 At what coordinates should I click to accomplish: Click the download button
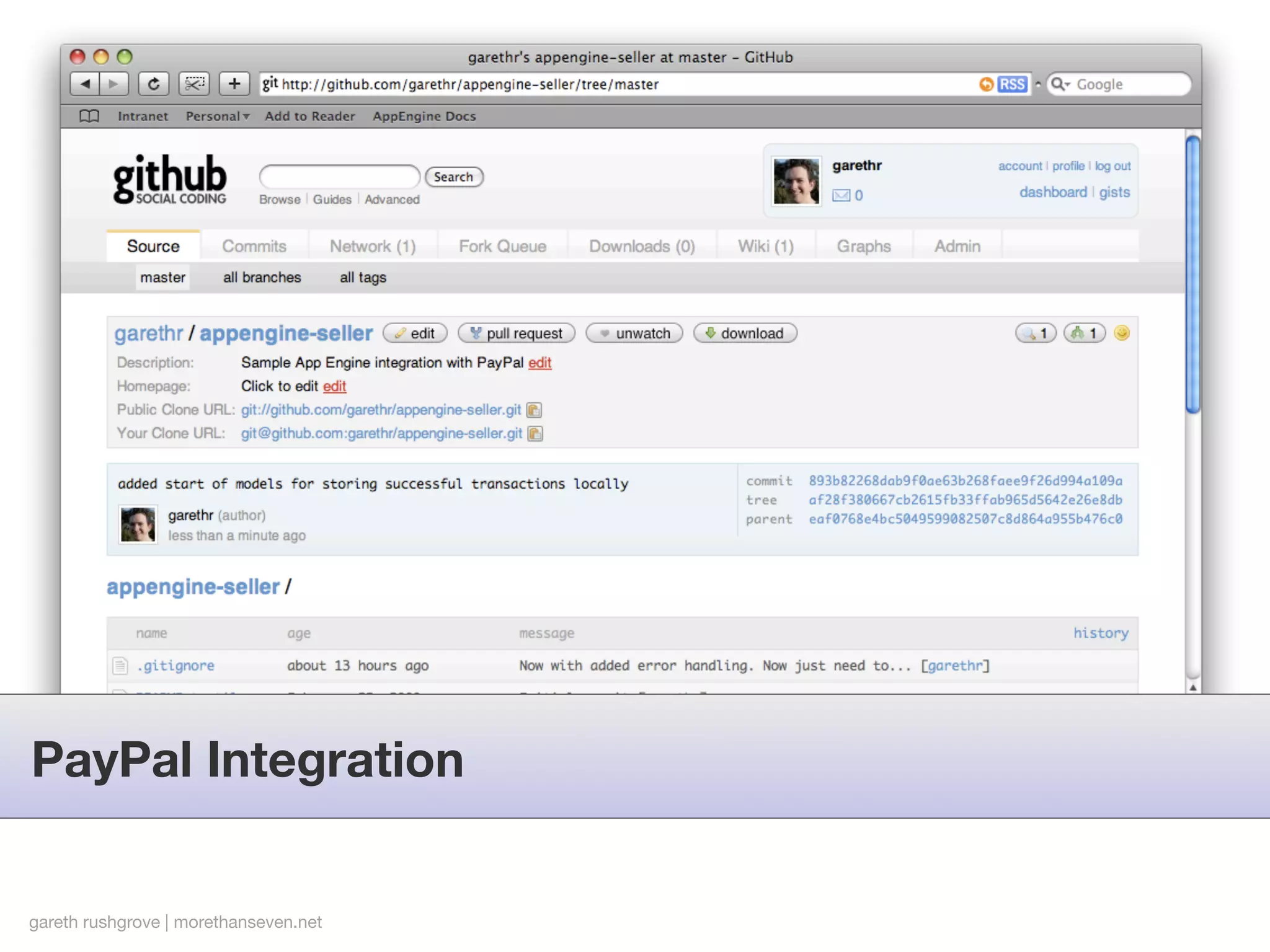[745, 333]
